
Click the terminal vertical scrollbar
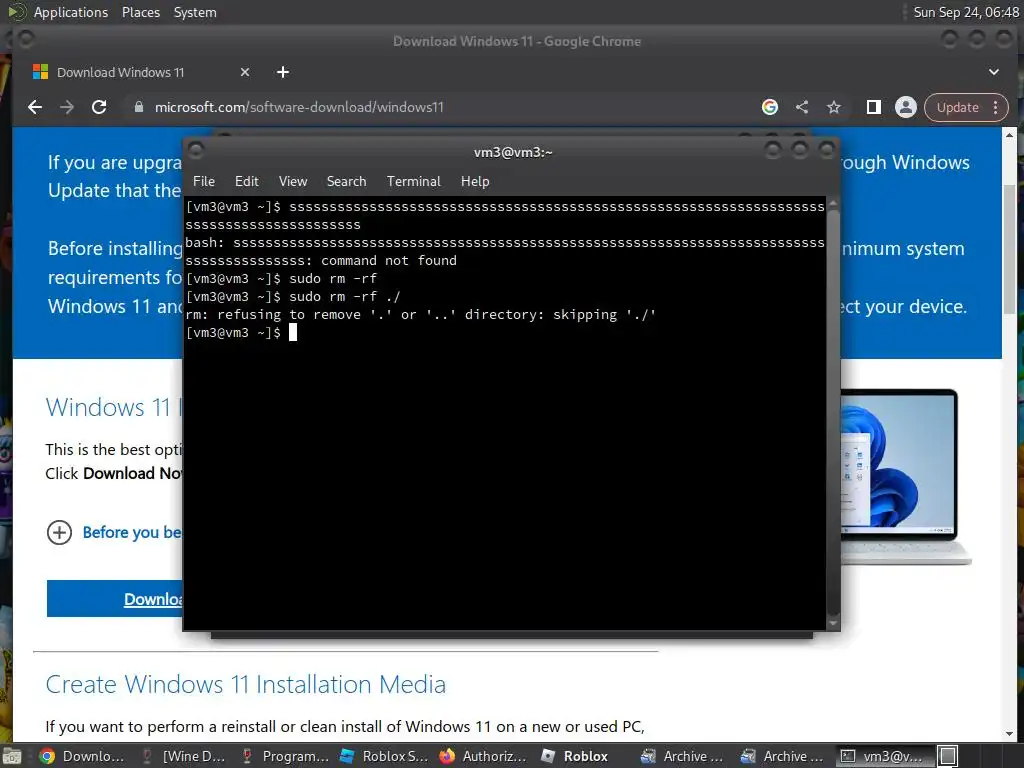(x=833, y=413)
